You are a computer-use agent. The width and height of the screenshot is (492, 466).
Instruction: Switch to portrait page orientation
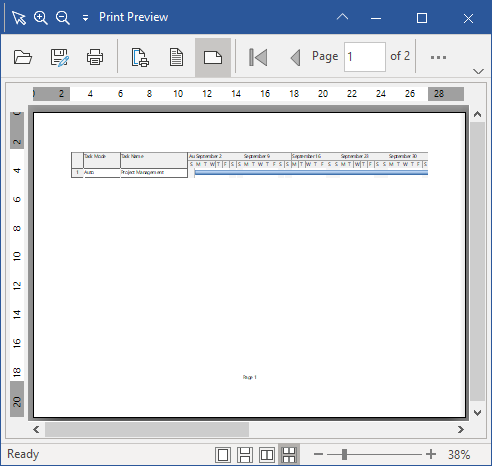pos(176,57)
